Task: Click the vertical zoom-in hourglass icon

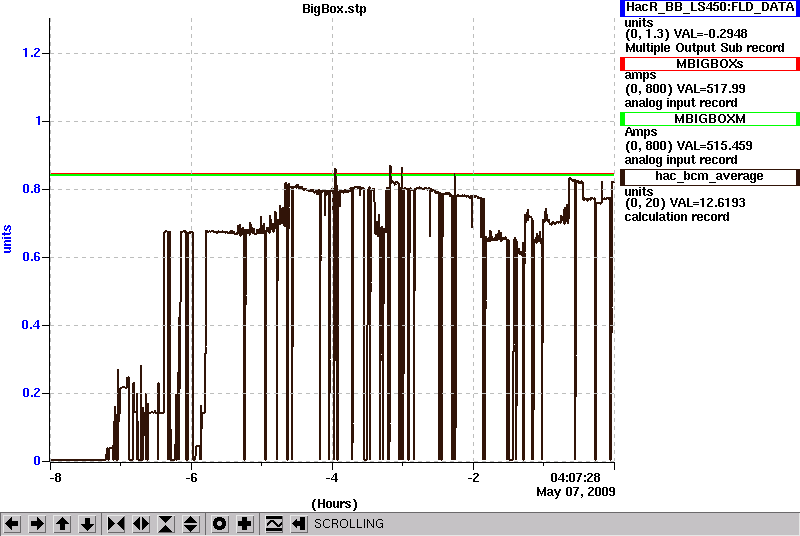Action: (x=166, y=524)
